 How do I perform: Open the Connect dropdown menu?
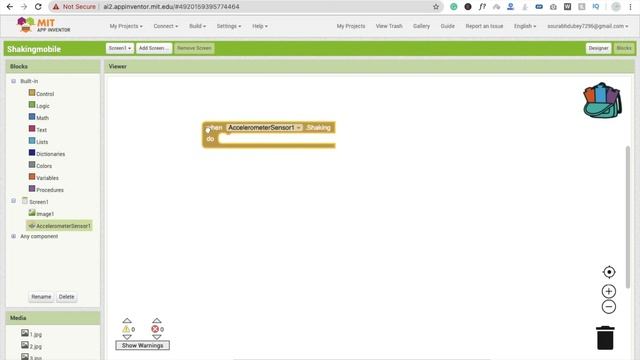point(165,26)
